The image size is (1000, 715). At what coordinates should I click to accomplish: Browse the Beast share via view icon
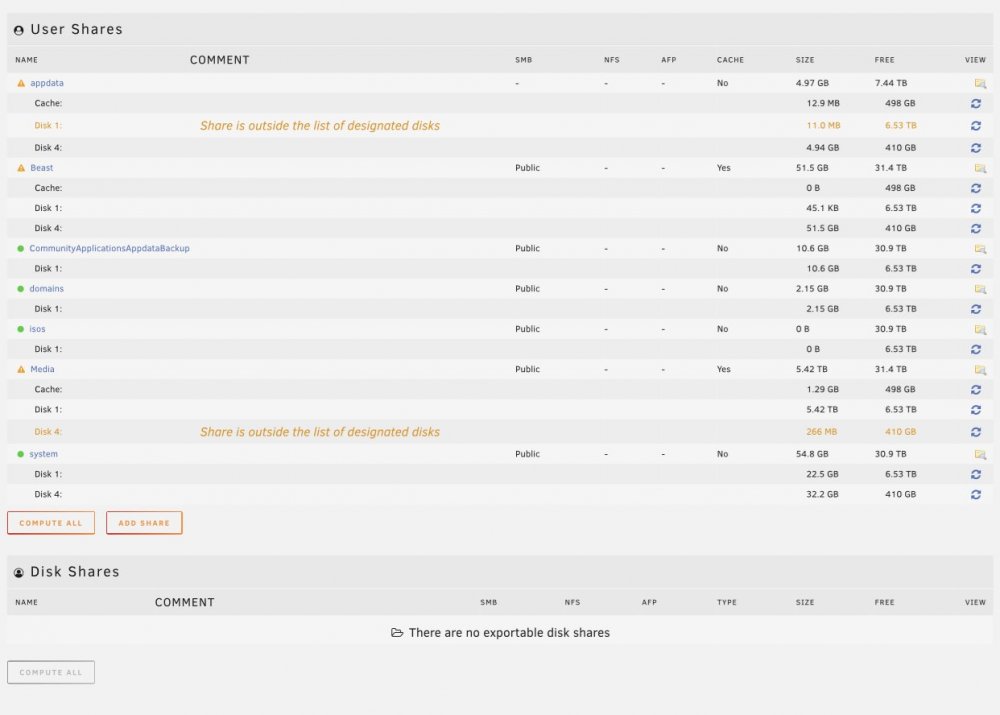coord(980,168)
